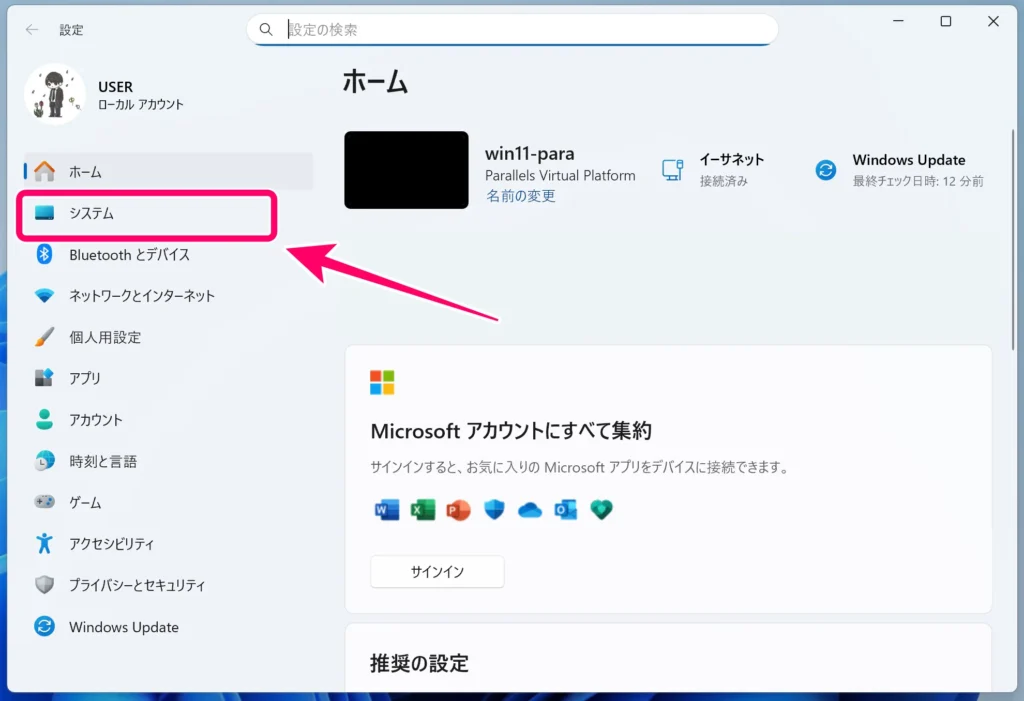Viewport: 1024px width, 701px height.
Task: Click the Outlook icon in the account card
Action: pyautogui.click(x=565, y=510)
